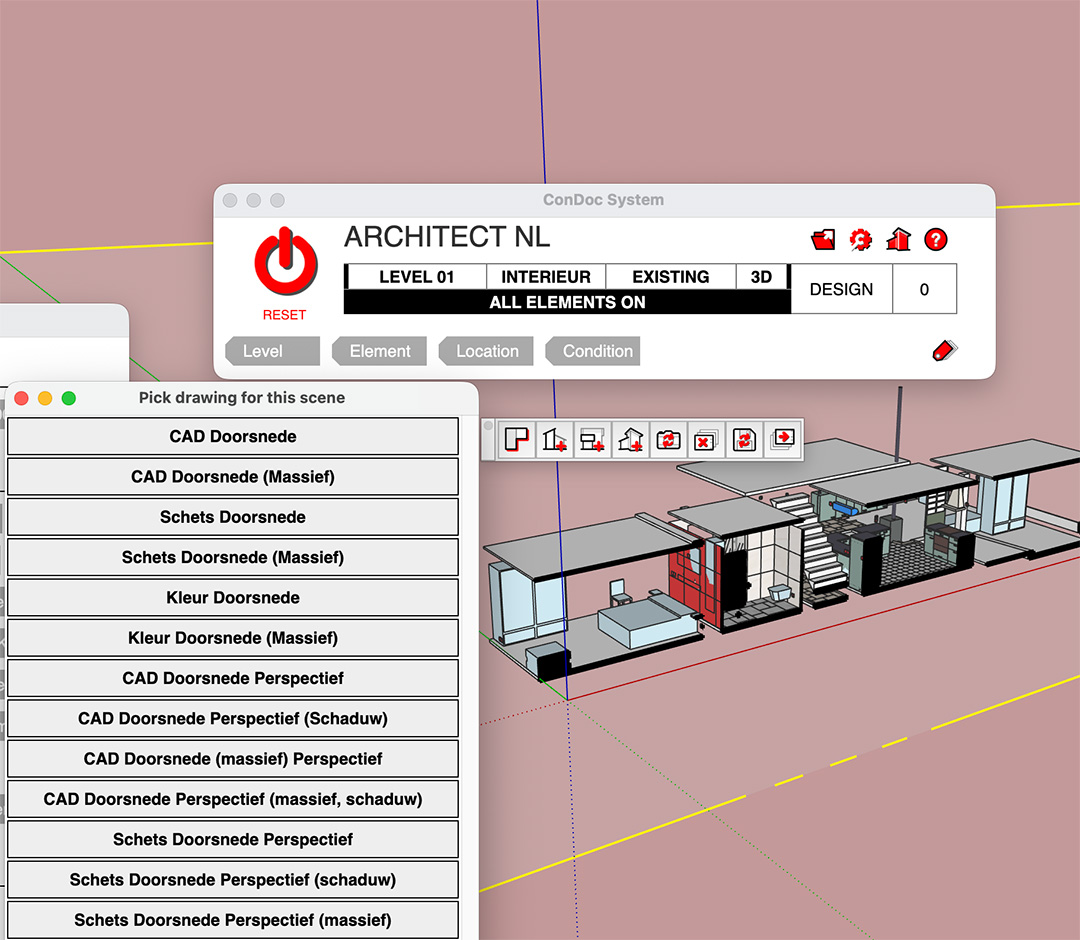
Task: Pick Schets Doorsnede (Massief) drawing
Action: tap(233, 557)
